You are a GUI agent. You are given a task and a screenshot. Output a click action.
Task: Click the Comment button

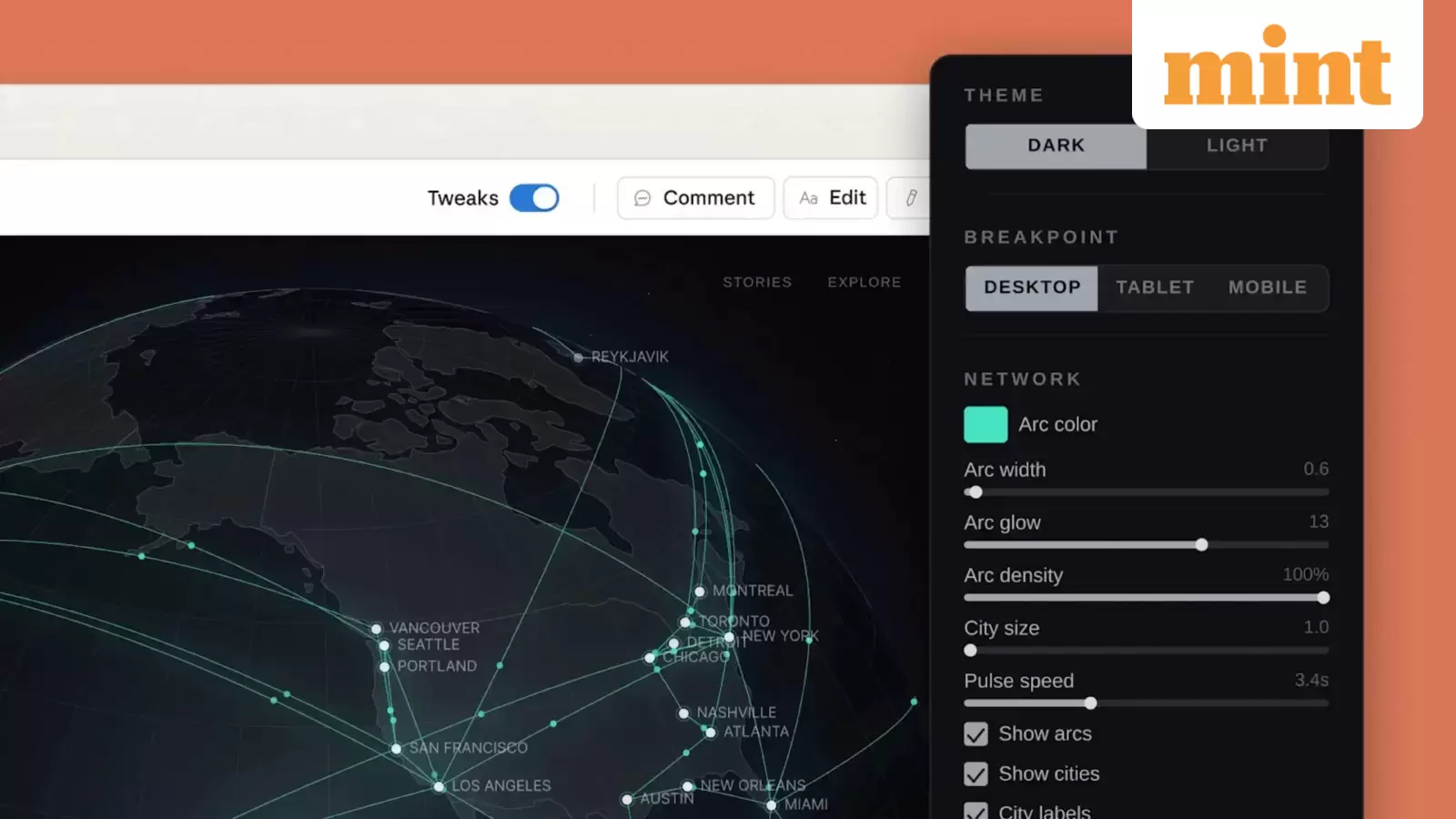(695, 197)
